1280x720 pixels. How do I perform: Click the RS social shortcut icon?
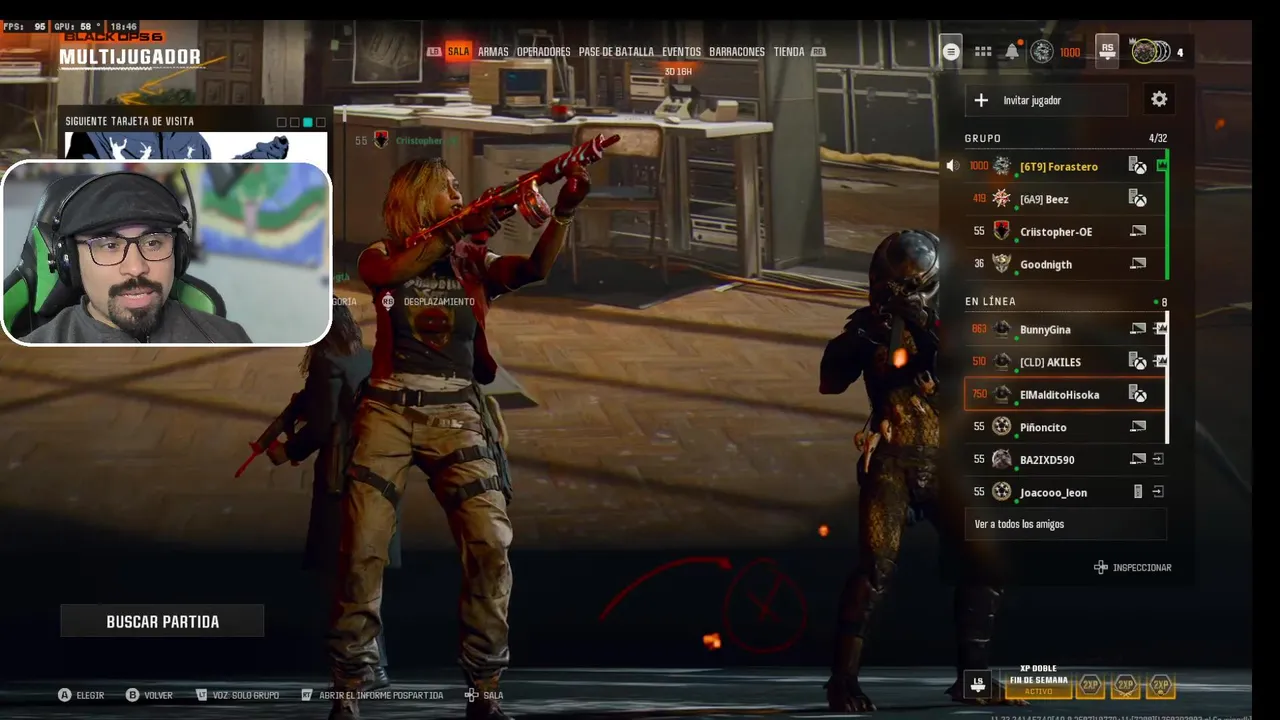[x=1107, y=49]
